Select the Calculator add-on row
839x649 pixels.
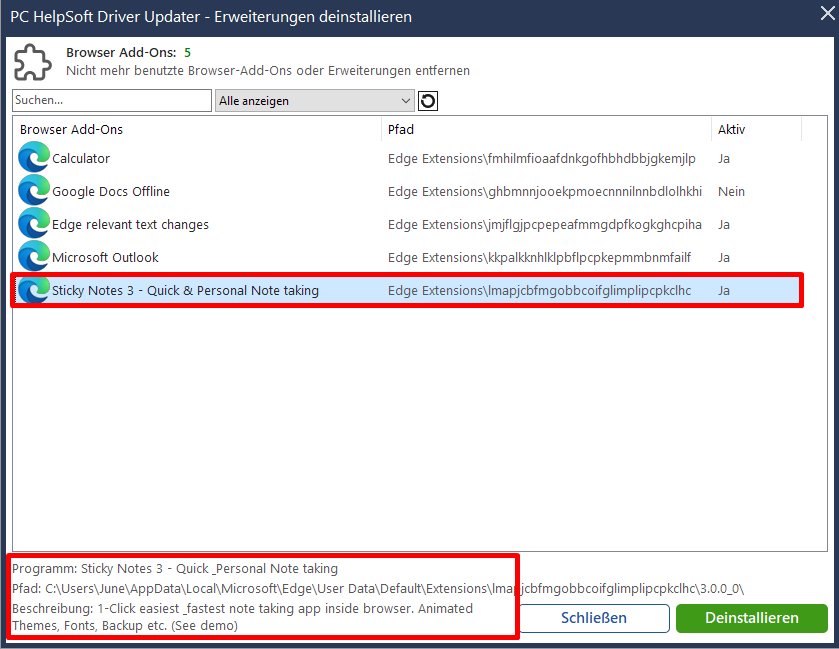pyautogui.click(x=407, y=158)
